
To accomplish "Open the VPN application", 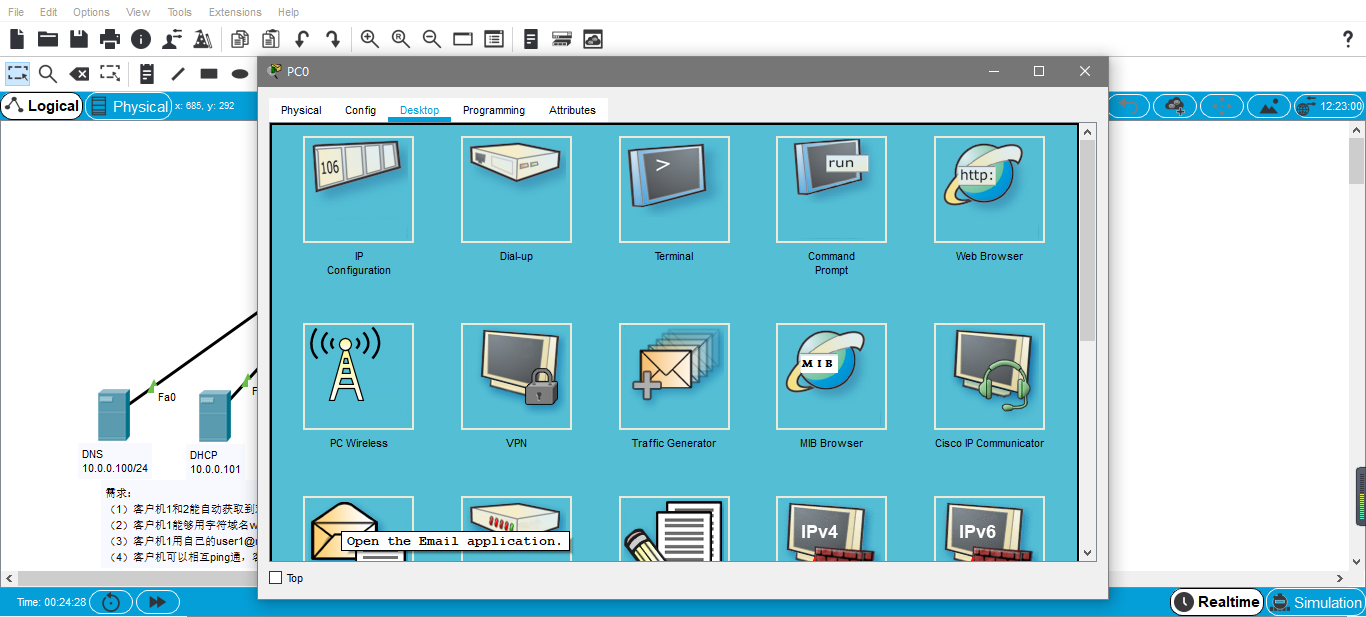I will tap(516, 377).
